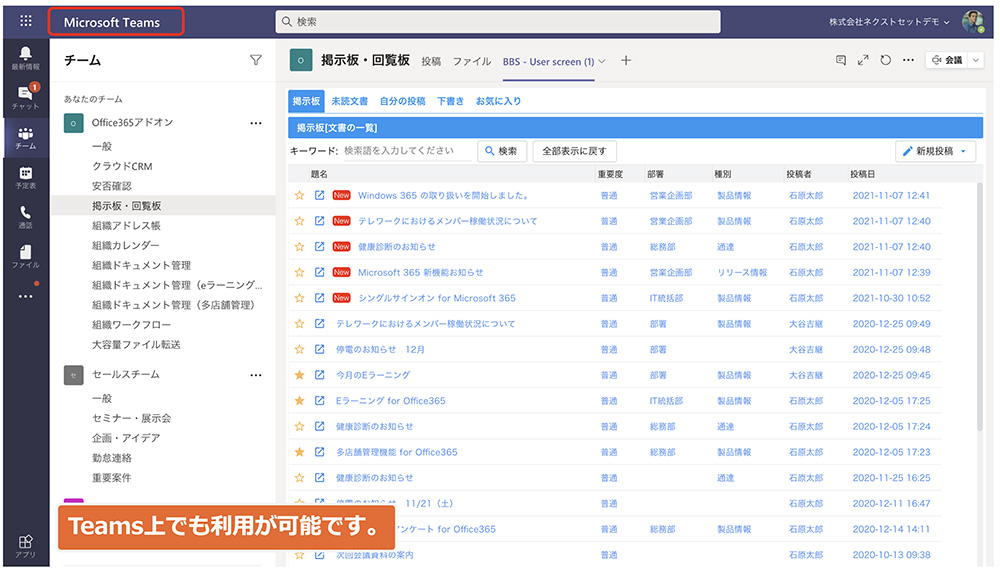Open 停電のお知らせ 12月 popup icon

(320, 349)
